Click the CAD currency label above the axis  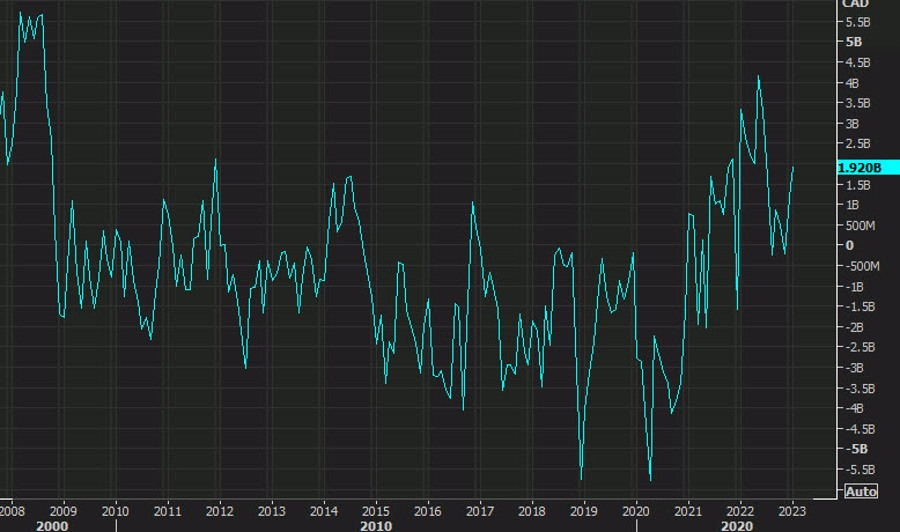click(x=856, y=4)
